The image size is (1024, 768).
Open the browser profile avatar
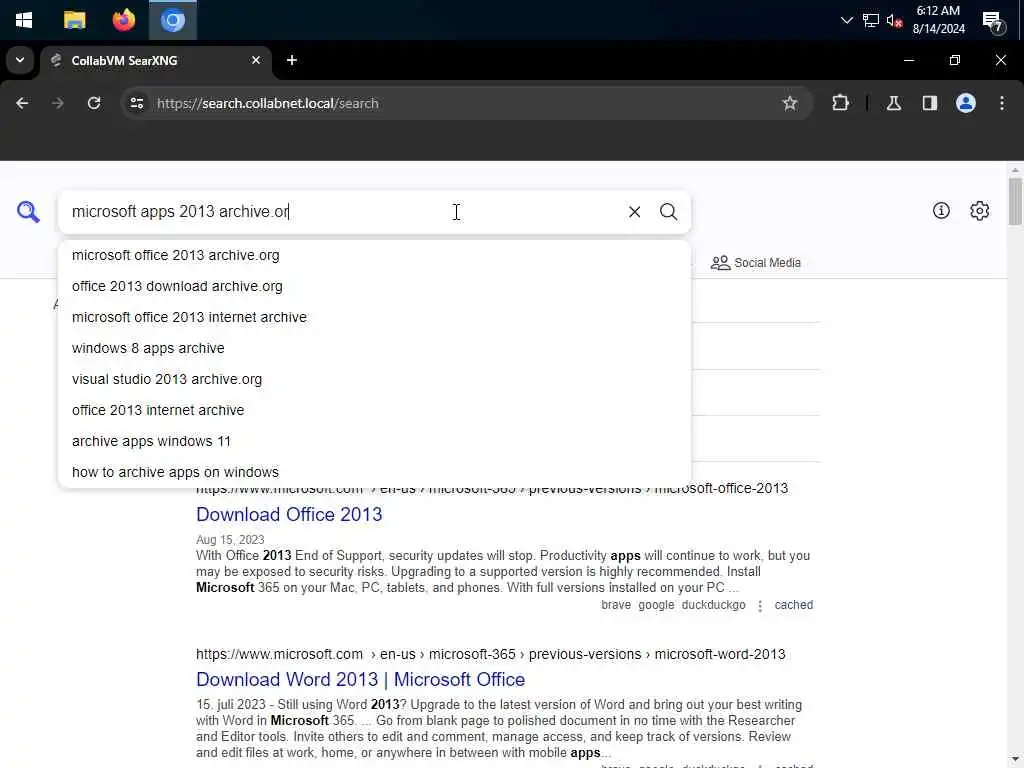[966, 103]
